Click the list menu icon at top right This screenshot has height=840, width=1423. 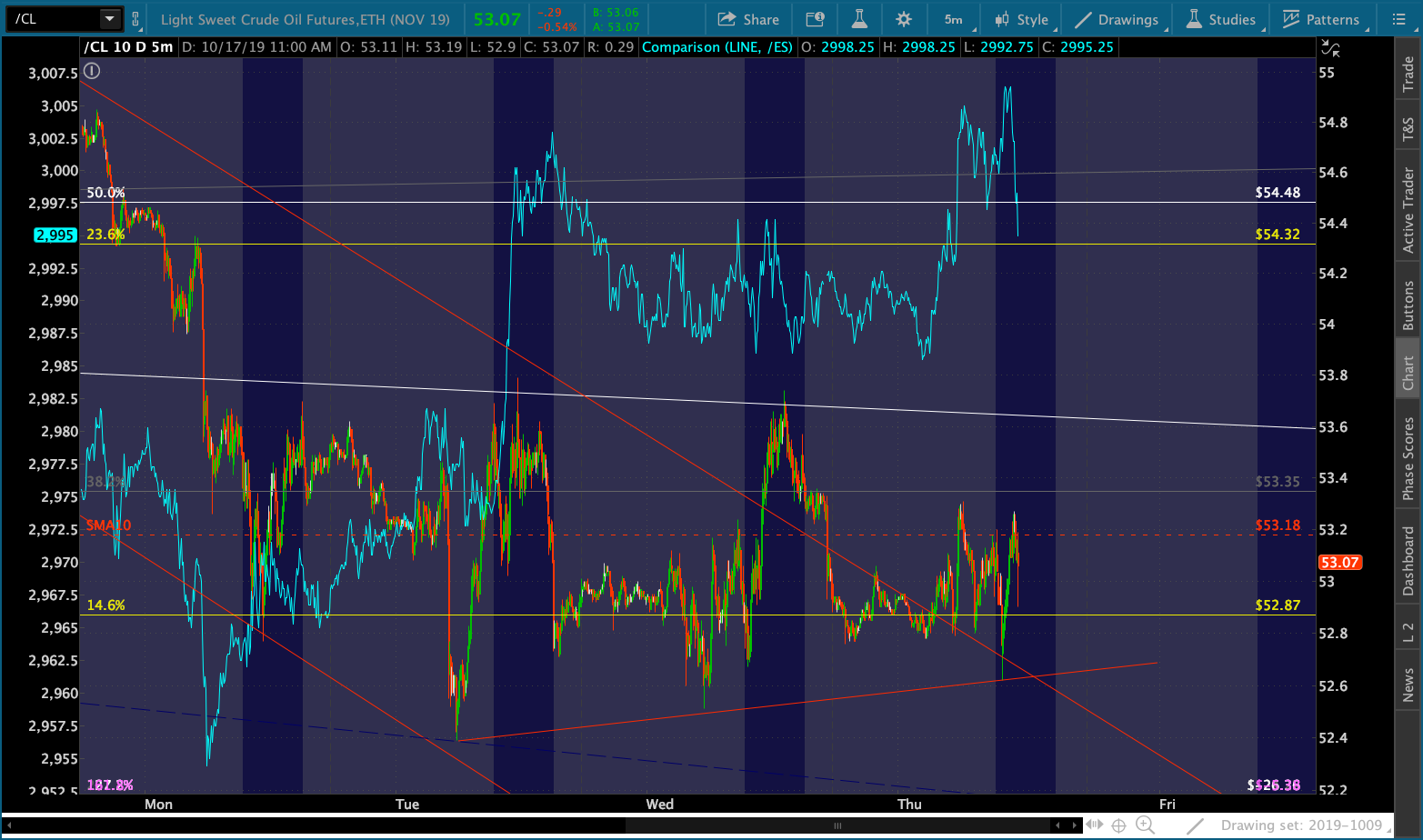(x=1398, y=19)
